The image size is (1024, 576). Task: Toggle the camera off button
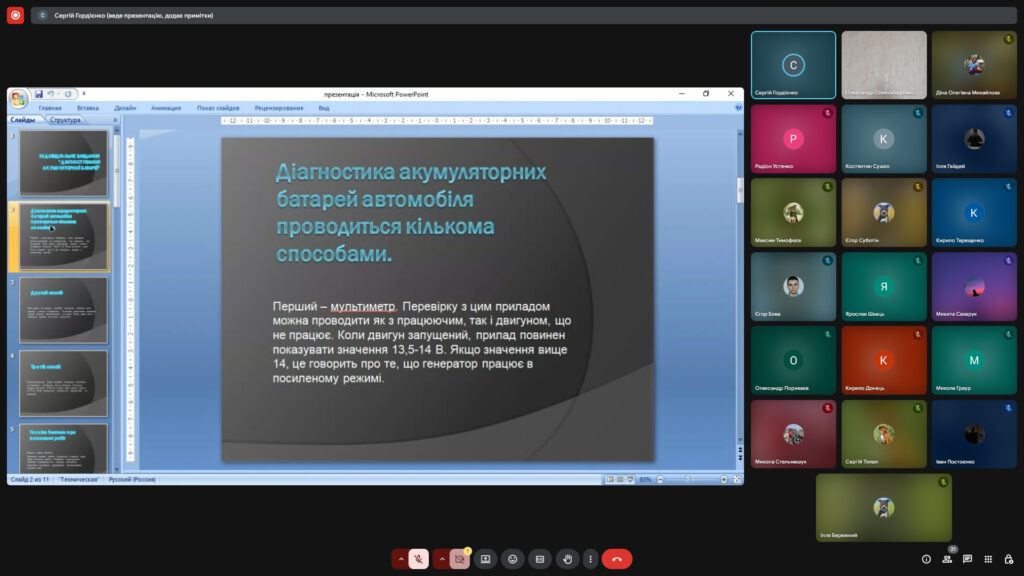pyautogui.click(x=460, y=559)
